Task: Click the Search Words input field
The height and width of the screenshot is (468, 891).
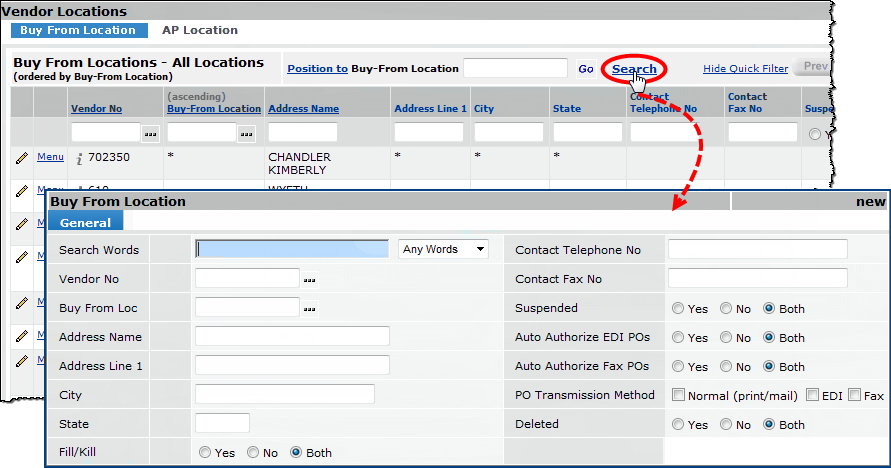Action: pos(291,249)
